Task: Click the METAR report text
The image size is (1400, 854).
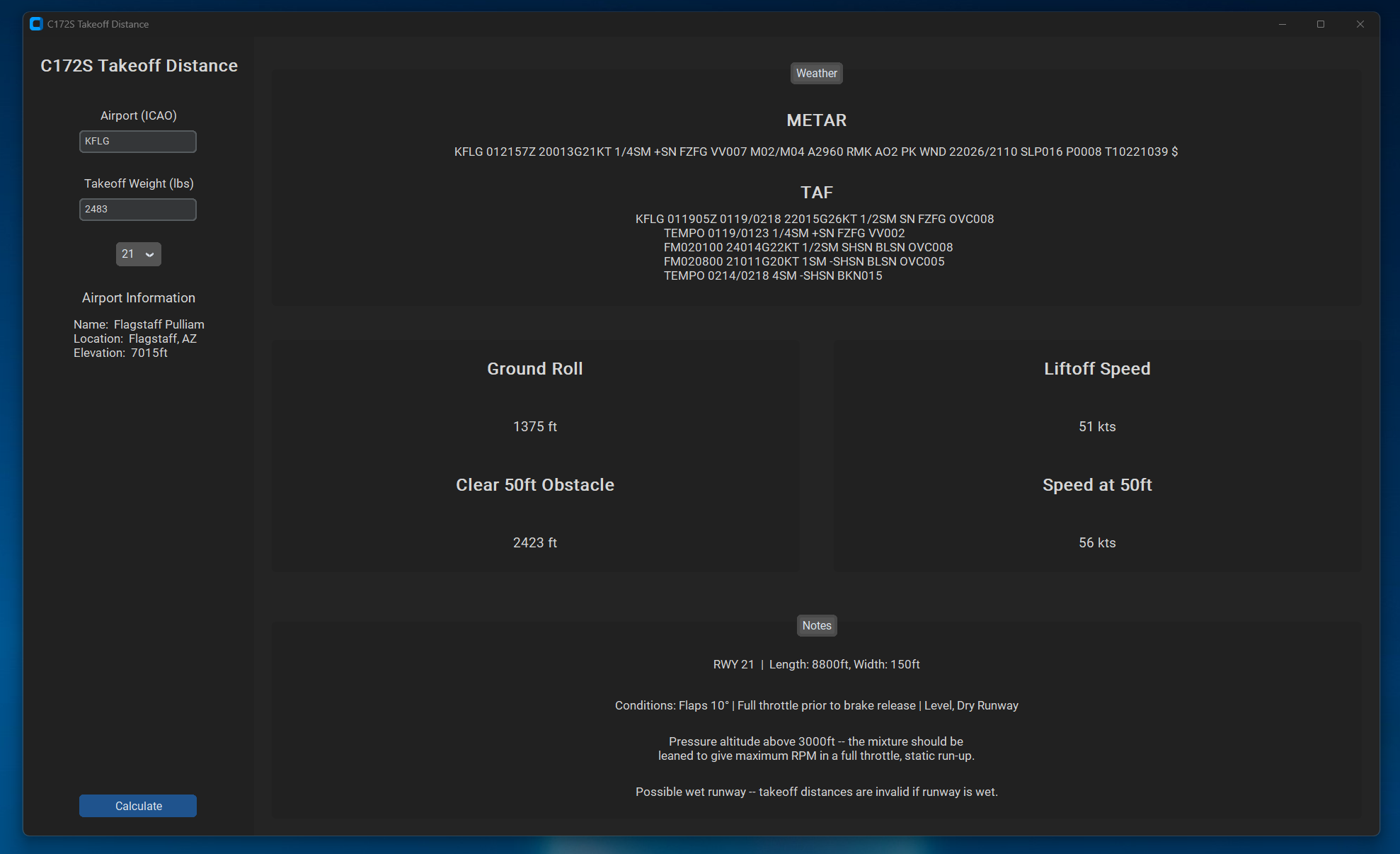Action: [x=815, y=151]
